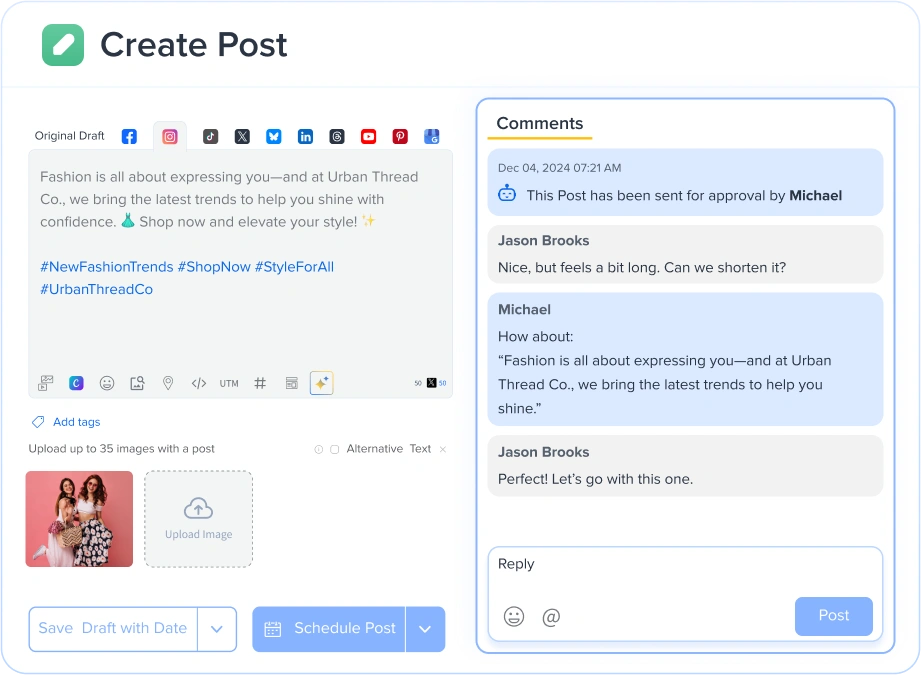Select the emoji picker in the composer toolbar
This screenshot has height=675, width=921.
(x=107, y=383)
